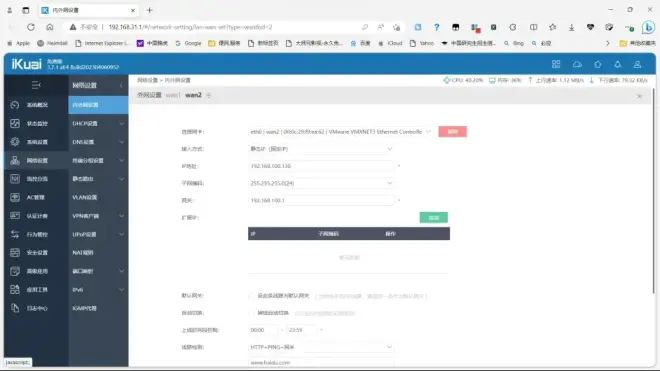
Task: Open browser split screen icon
Action: click(x=533, y=27)
